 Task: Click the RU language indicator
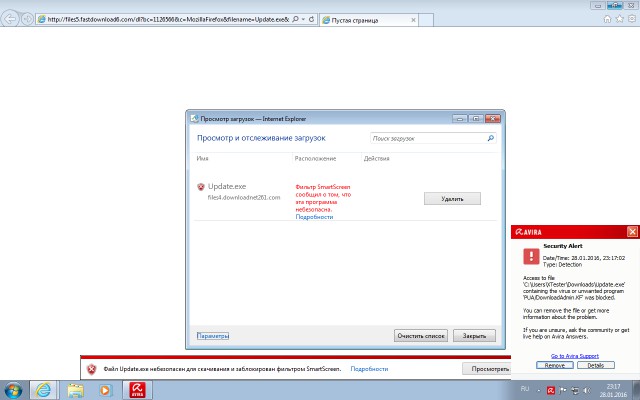click(x=525, y=389)
